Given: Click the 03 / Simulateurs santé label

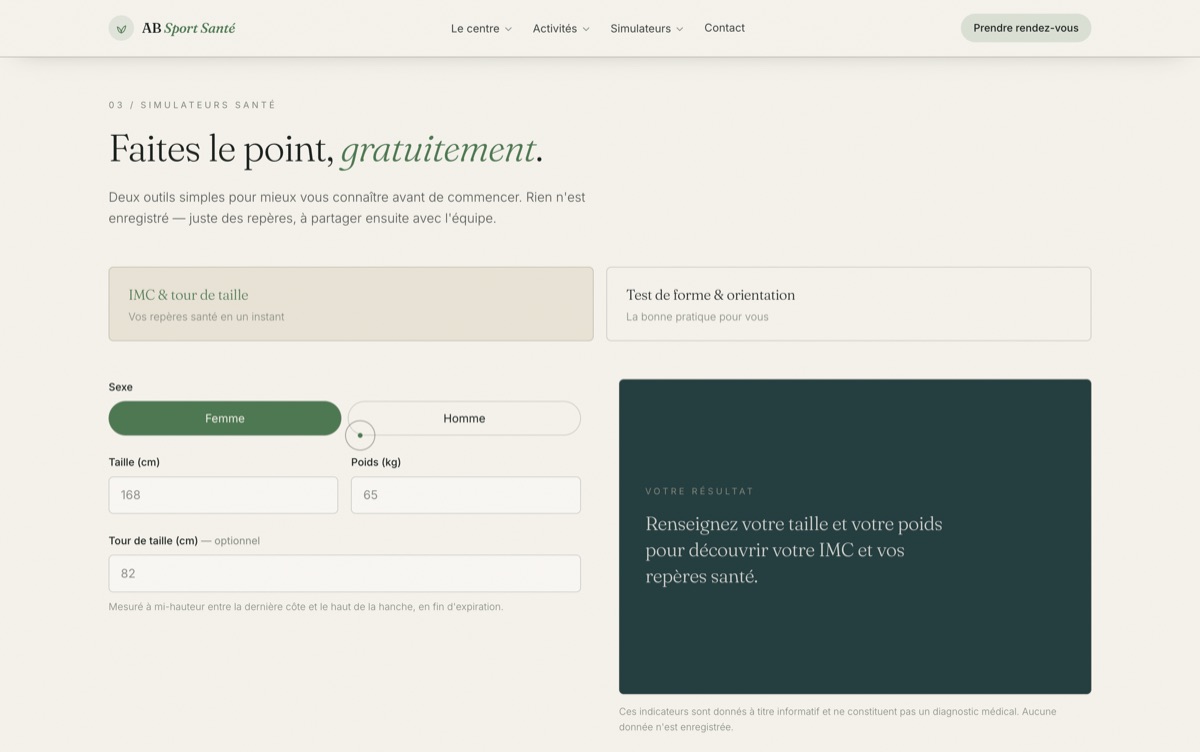Looking at the screenshot, I should coord(192,105).
